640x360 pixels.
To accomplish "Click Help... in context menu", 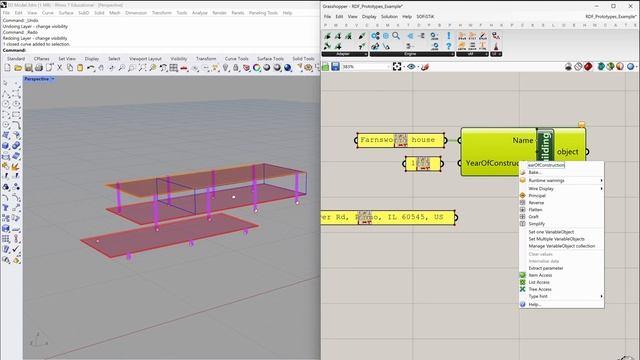I will click(562, 304).
